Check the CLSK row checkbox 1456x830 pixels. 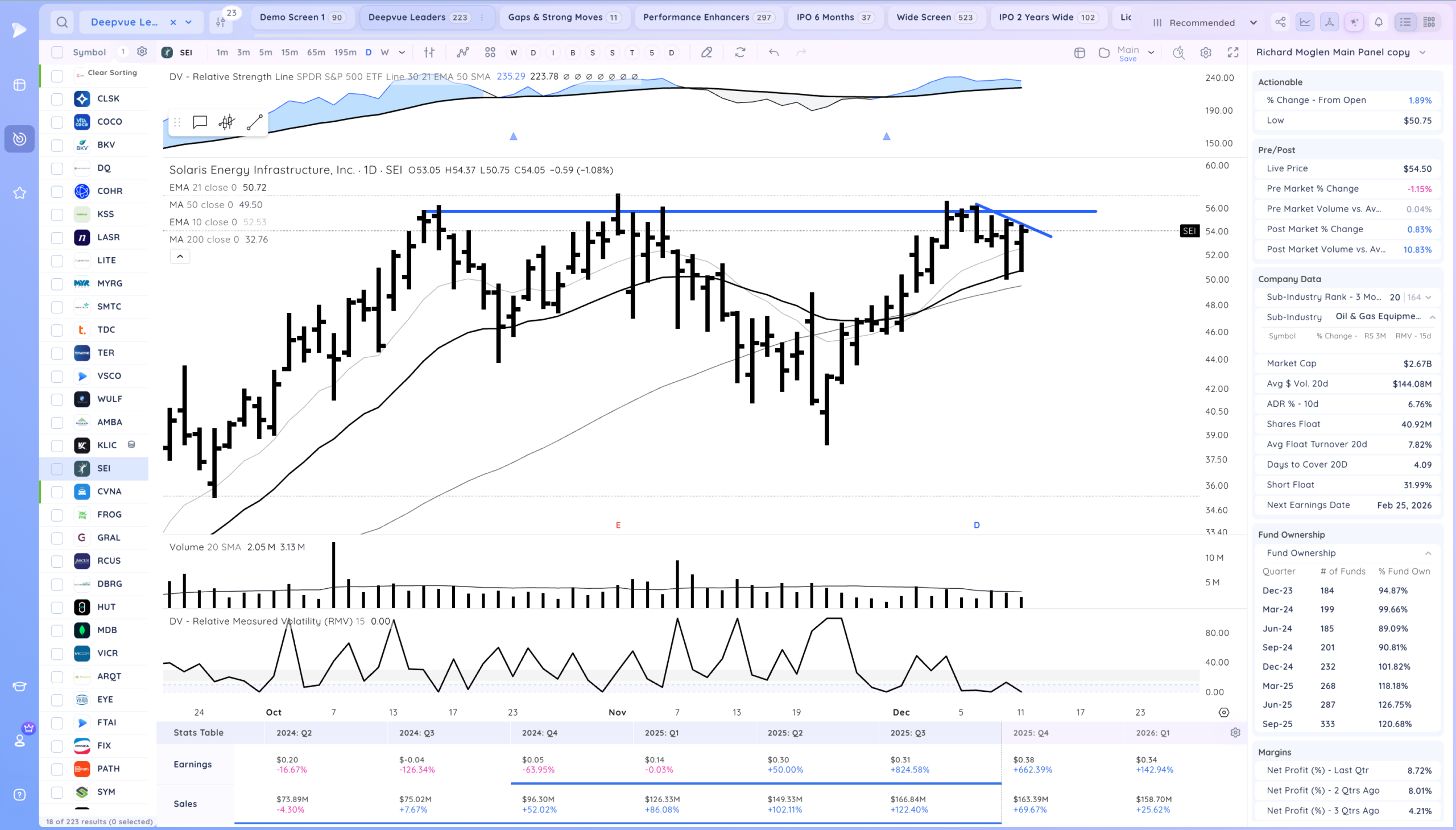pos(57,98)
